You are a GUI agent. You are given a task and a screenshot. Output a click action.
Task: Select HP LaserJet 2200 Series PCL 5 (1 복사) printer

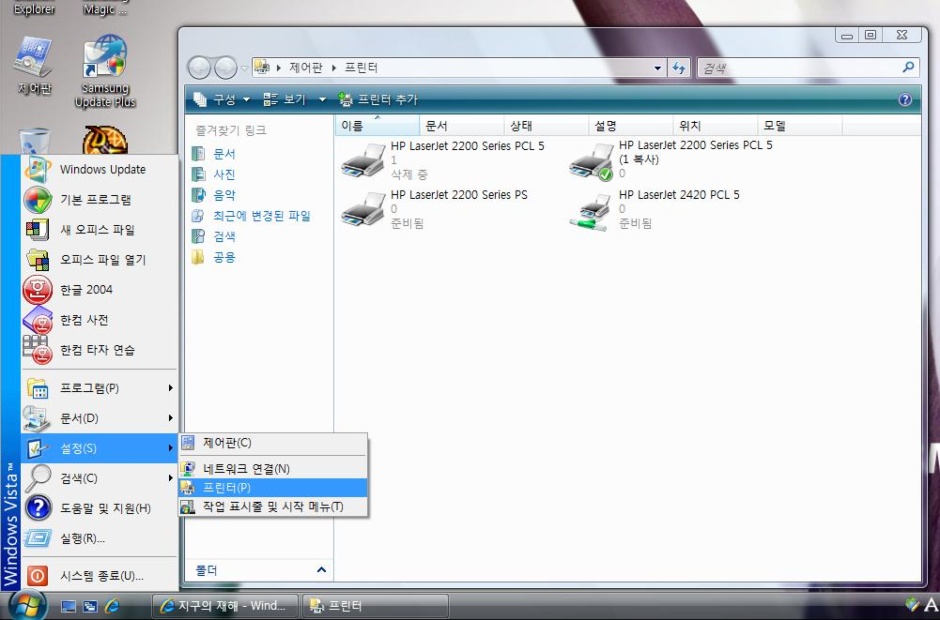pos(671,160)
